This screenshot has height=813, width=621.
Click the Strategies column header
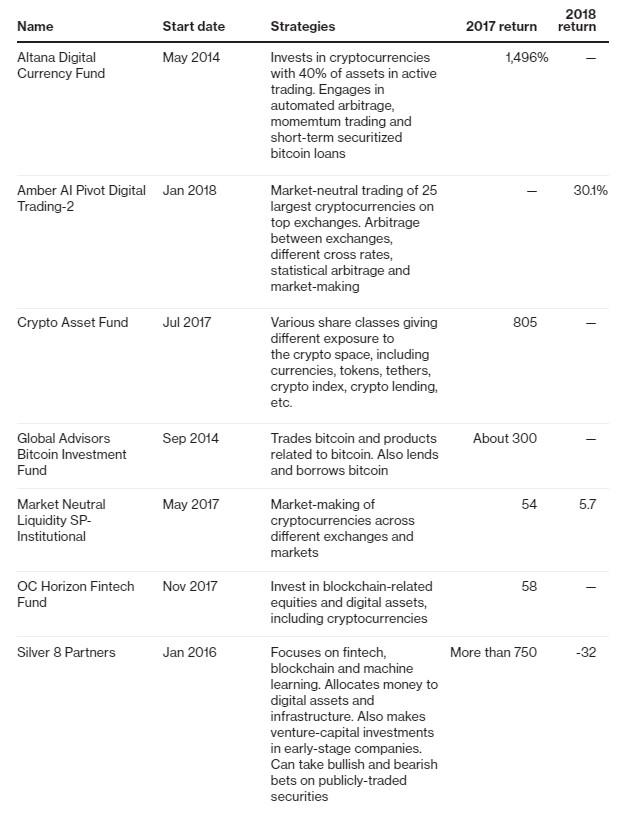point(302,26)
